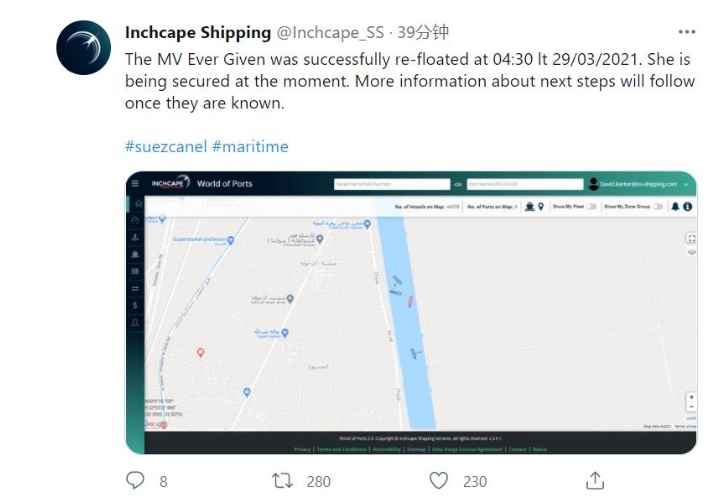The image size is (712, 504).
Task: Expand the user account dropdown arrow
Action: point(686,184)
